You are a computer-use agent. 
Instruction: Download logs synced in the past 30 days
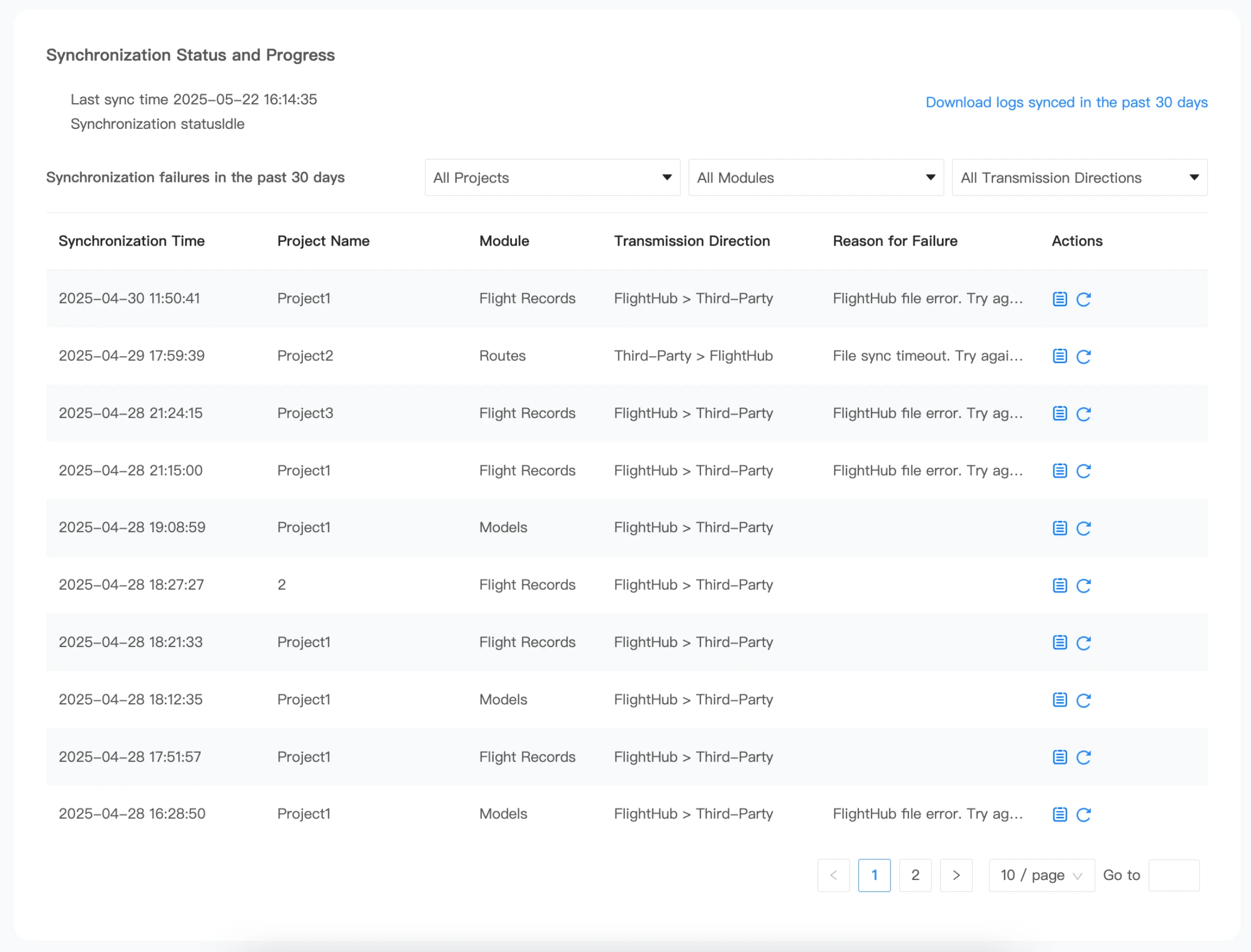click(1066, 102)
